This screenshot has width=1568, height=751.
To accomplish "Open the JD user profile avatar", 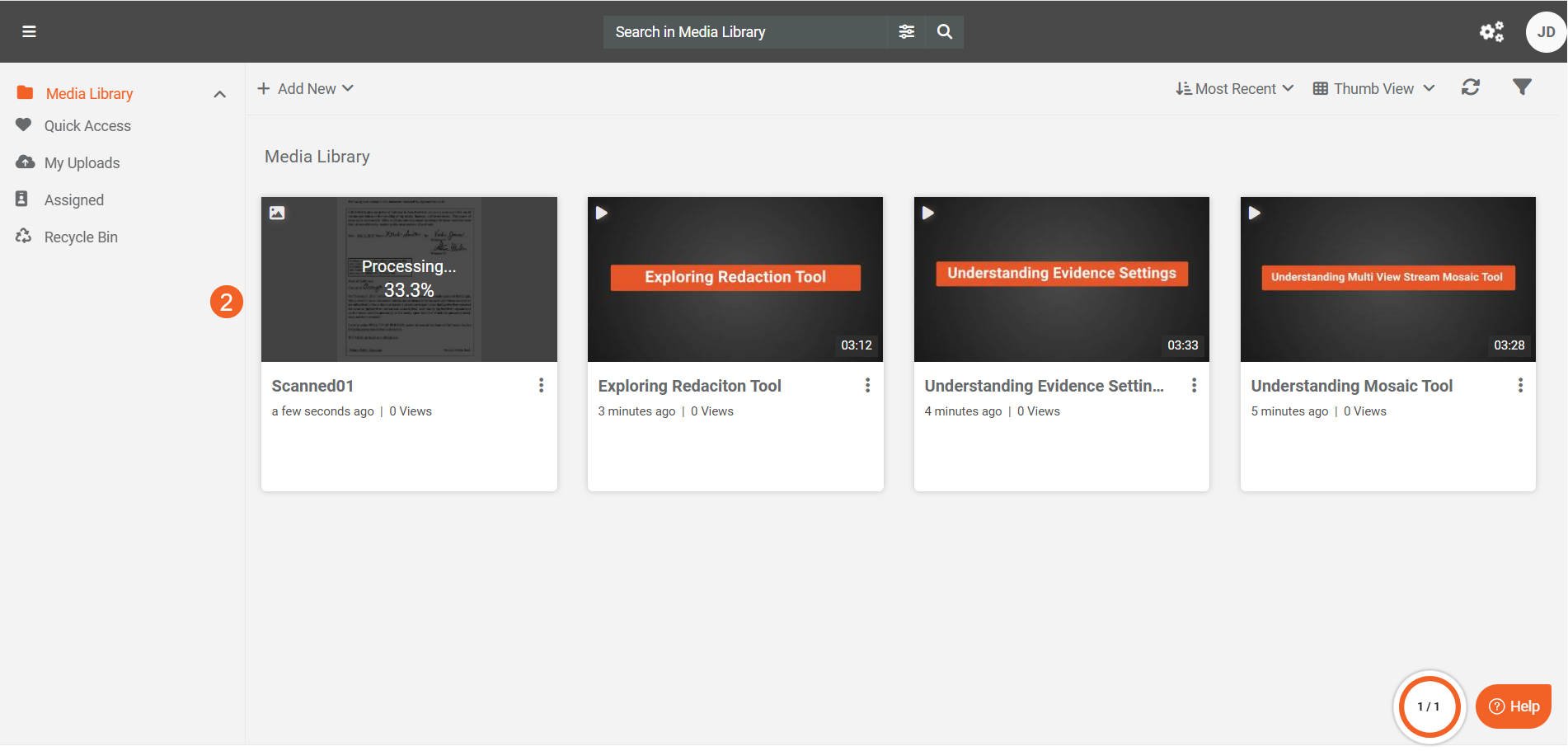I will 1545,32.
